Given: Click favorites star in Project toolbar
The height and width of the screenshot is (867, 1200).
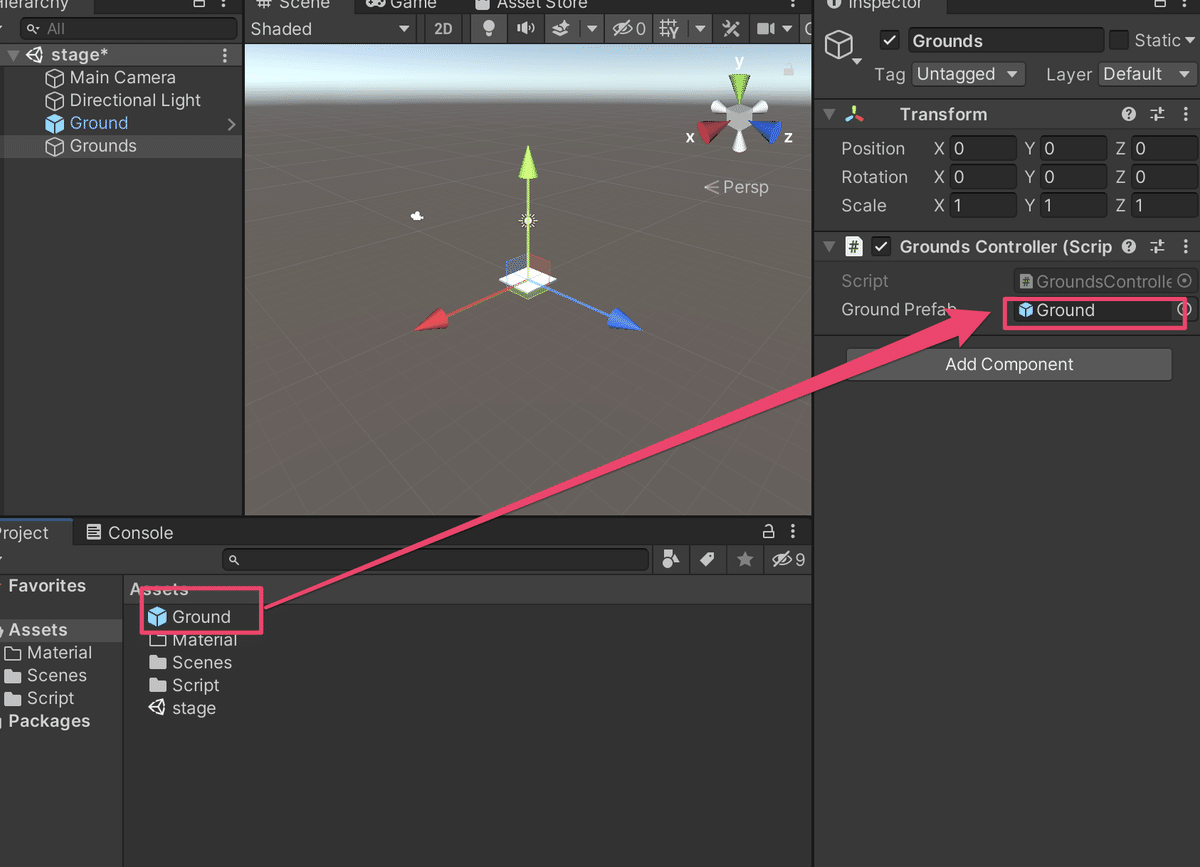Looking at the screenshot, I should 745,560.
